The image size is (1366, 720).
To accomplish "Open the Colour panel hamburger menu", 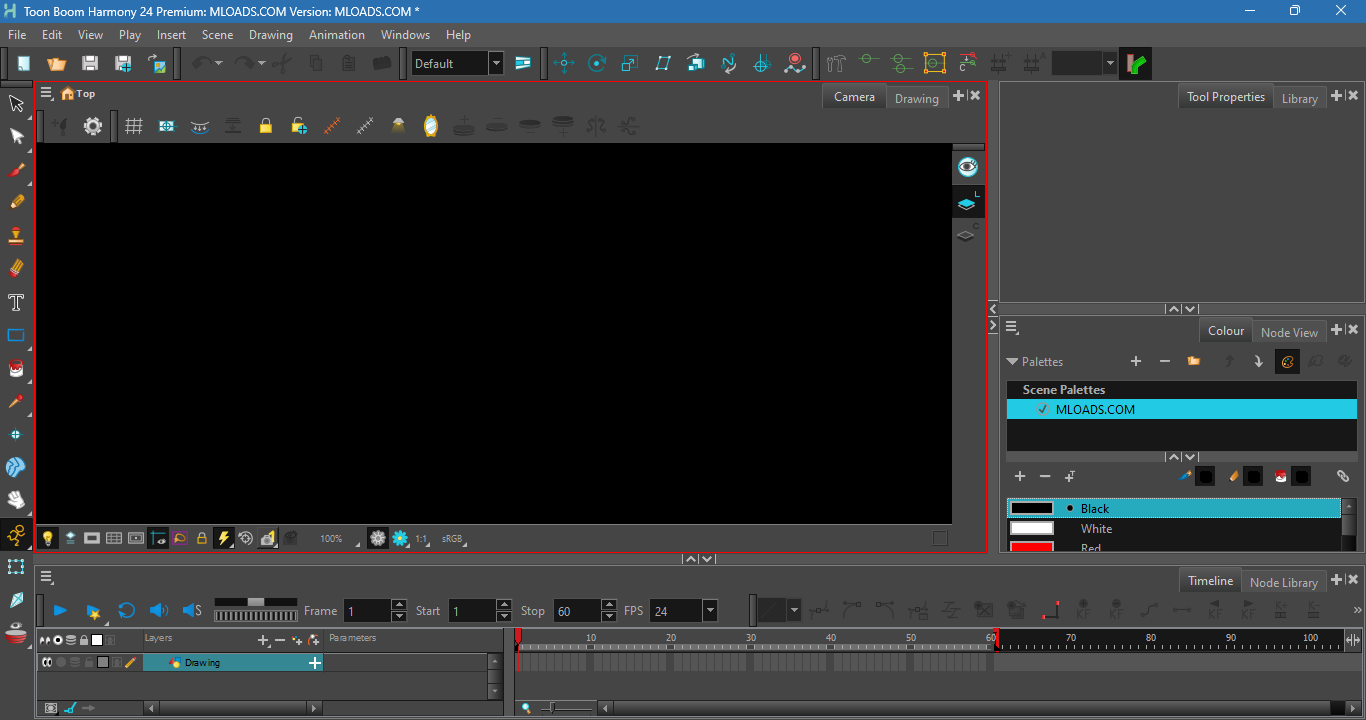I will [1011, 328].
